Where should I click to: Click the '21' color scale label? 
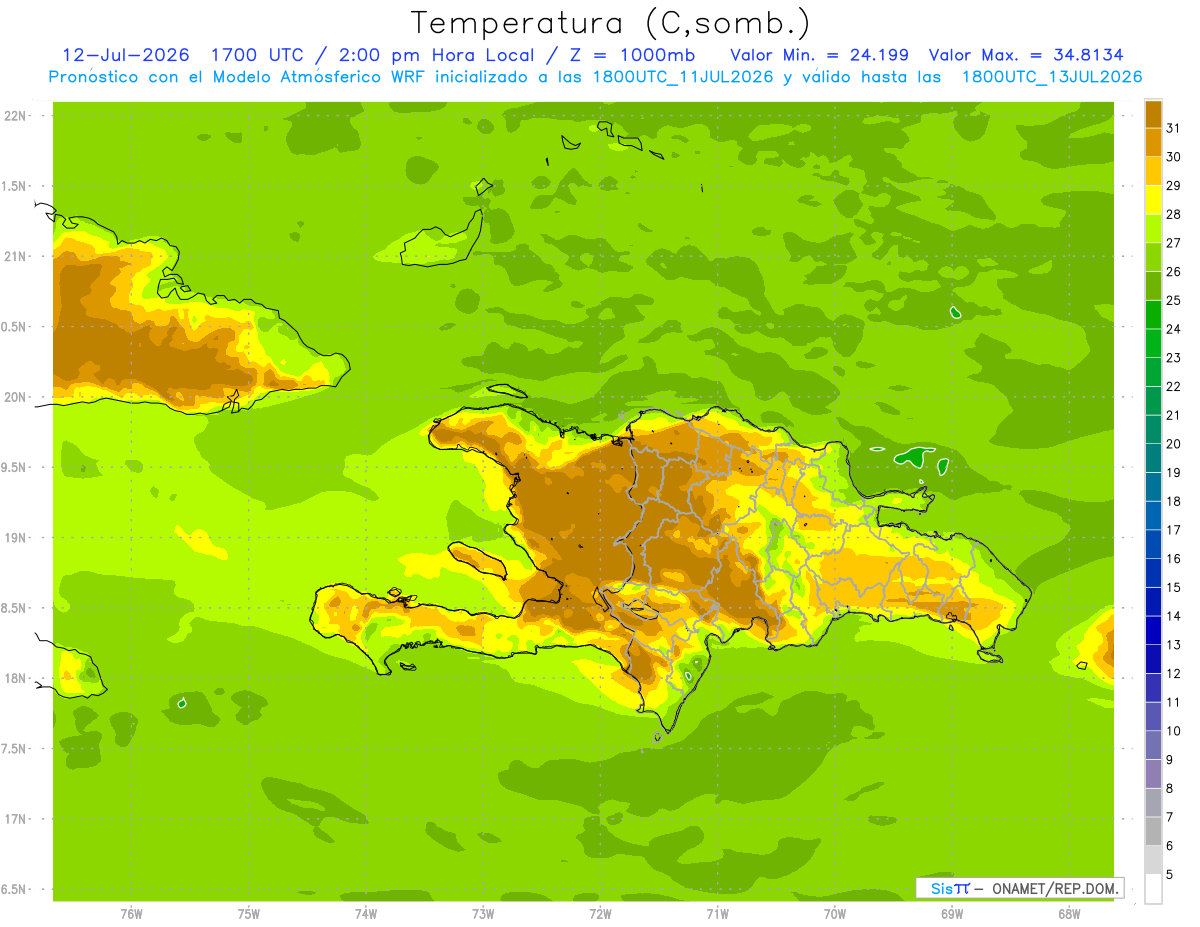(x=1173, y=415)
